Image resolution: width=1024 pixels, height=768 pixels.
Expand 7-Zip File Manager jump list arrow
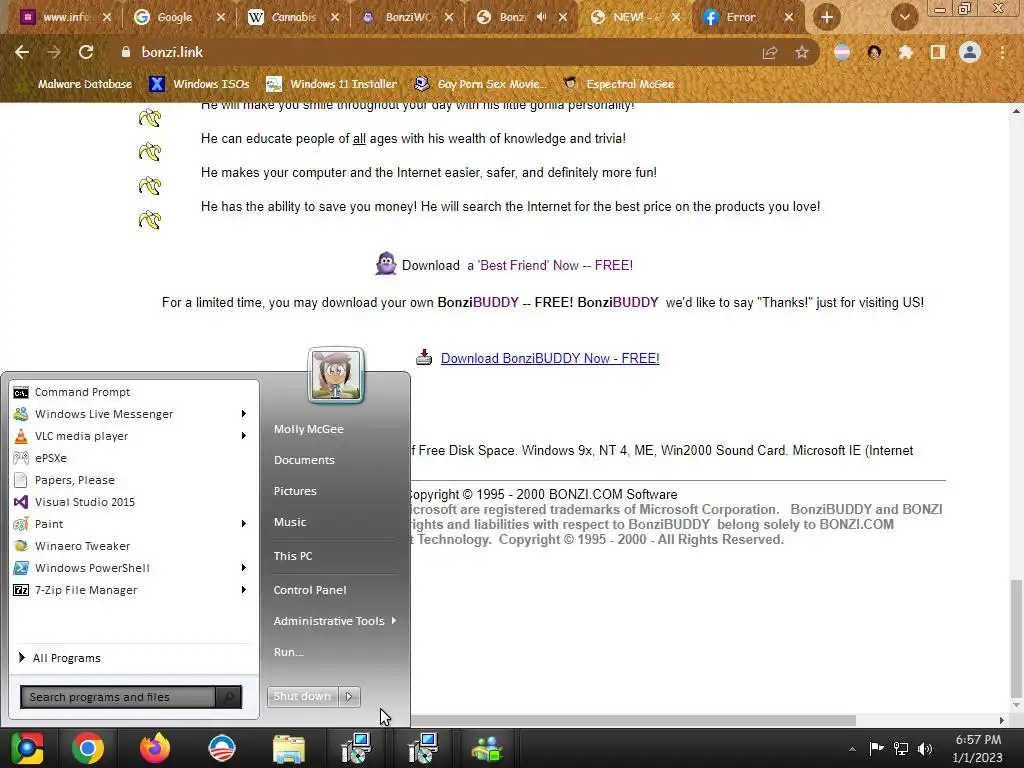pos(244,590)
